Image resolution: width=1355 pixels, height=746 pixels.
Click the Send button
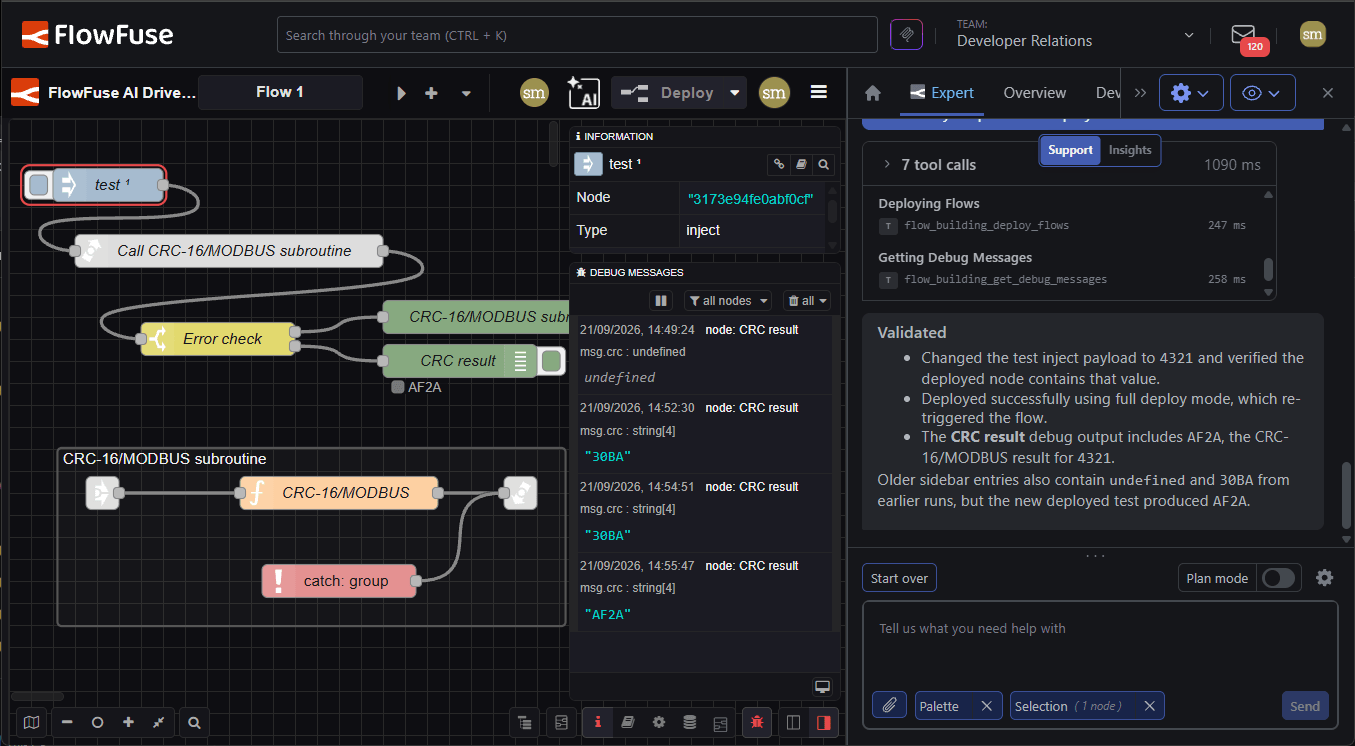coord(1305,706)
